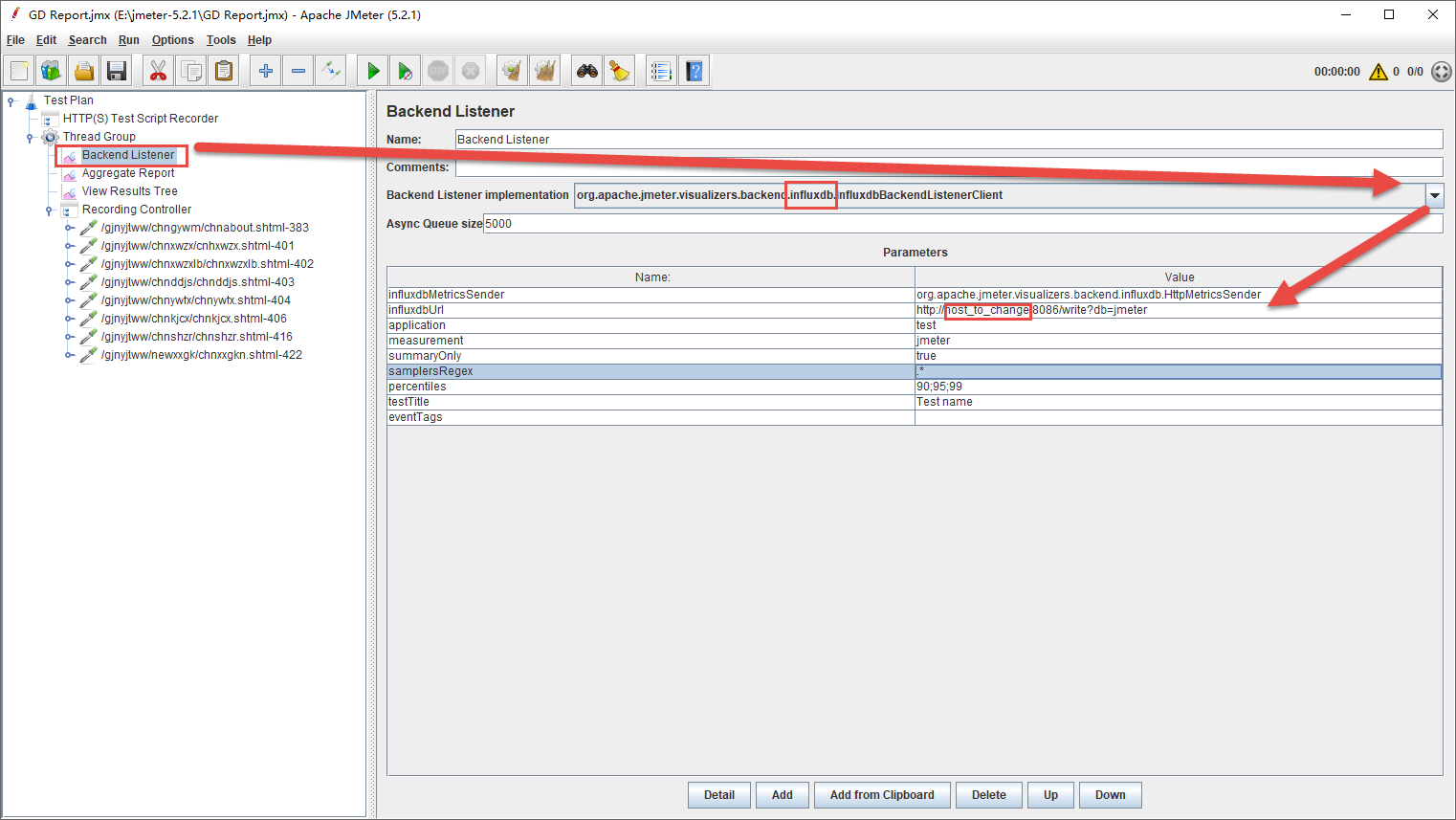Collapse the Recording Controller node

(x=49, y=211)
